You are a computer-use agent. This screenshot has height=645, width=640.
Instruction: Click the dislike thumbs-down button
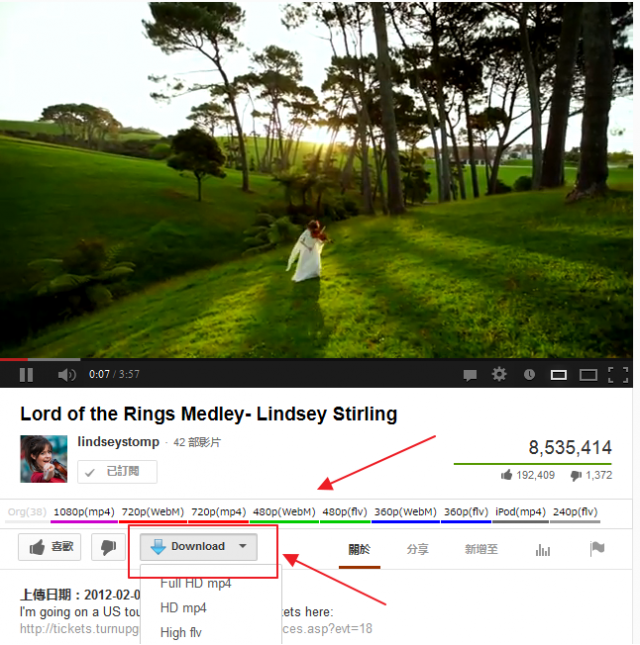pyautogui.click(x=108, y=547)
